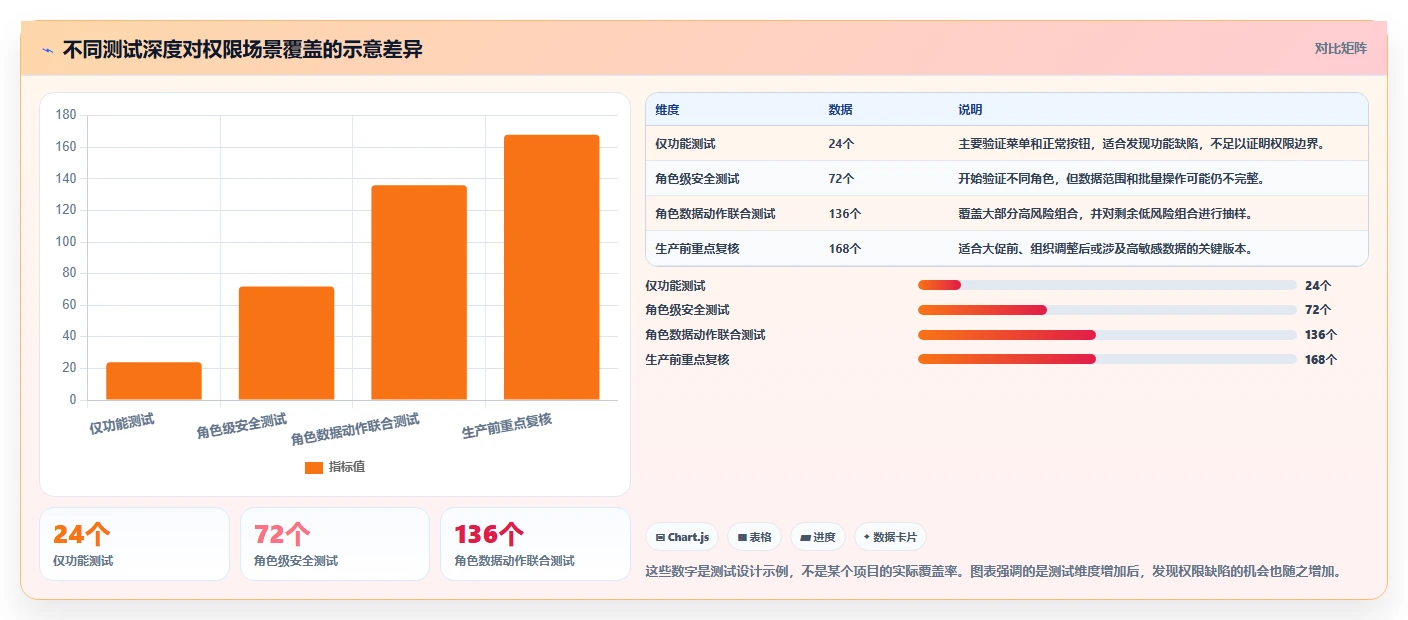Click the 180 y-axis tick label
Screen dimensions: 1408x620
[66, 115]
